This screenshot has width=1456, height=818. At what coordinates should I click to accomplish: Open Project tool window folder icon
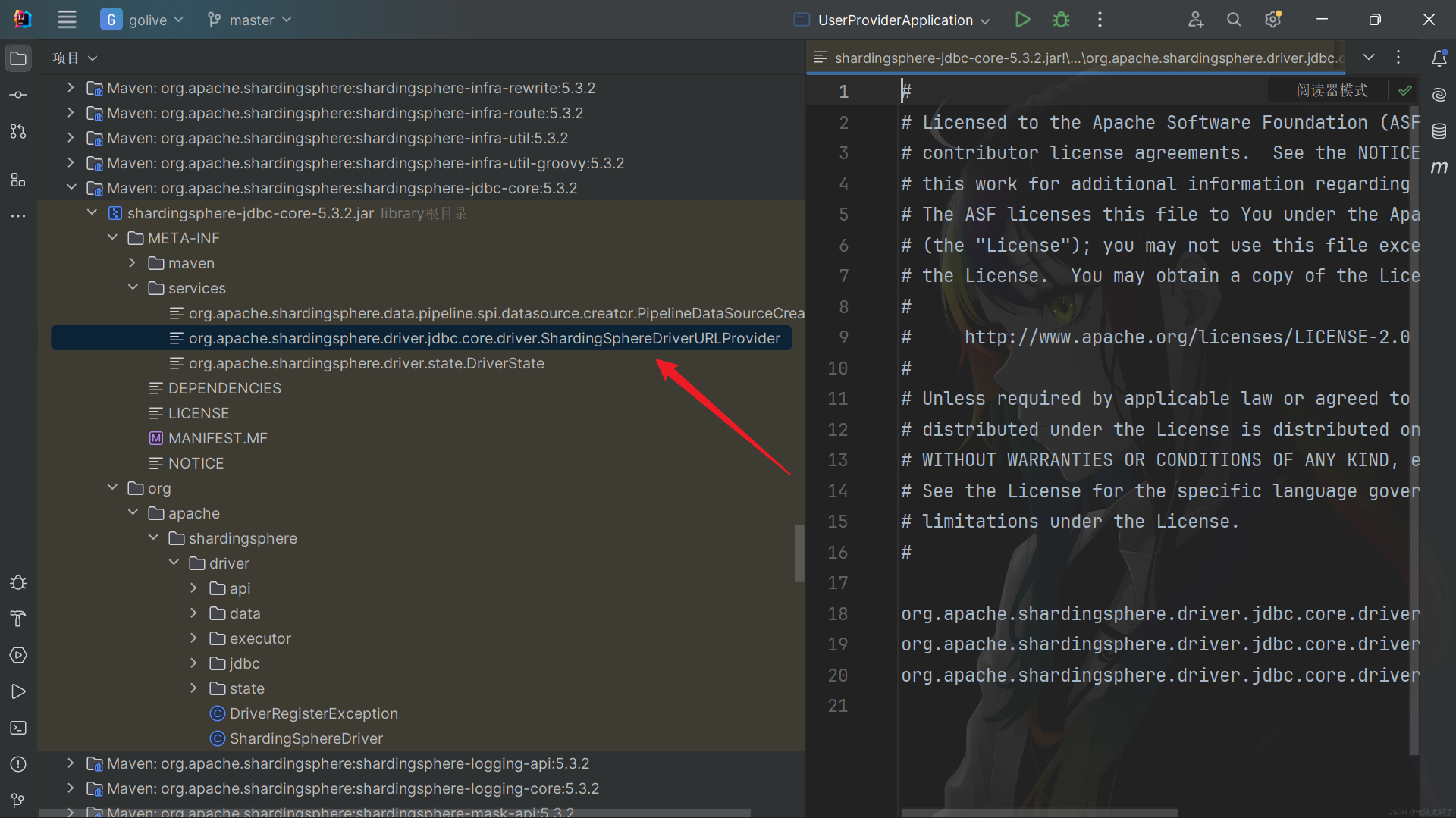[x=18, y=58]
